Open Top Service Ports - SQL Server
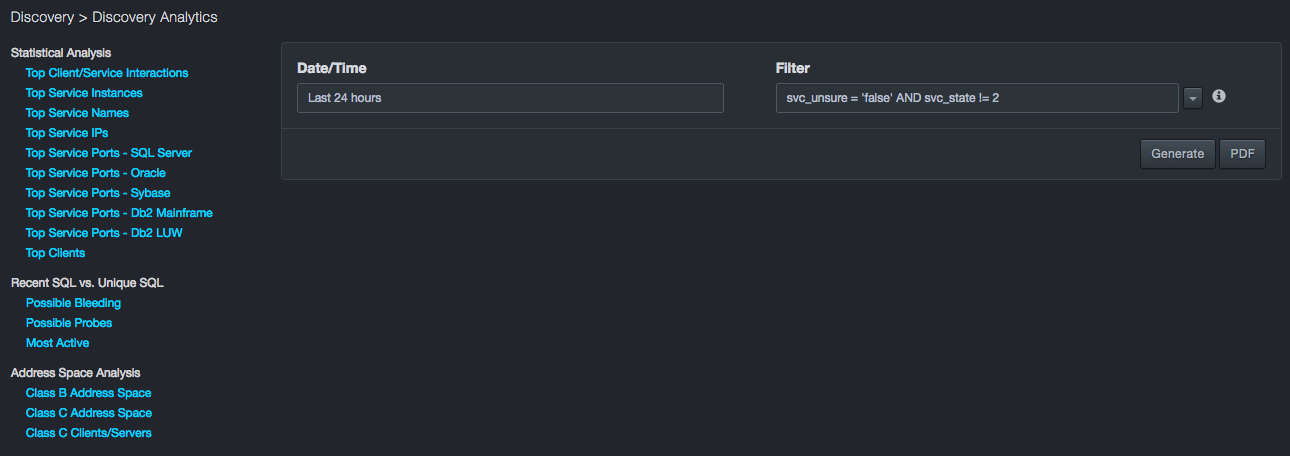The width and height of the screenshot is (1290, 456). pos(109,153)
